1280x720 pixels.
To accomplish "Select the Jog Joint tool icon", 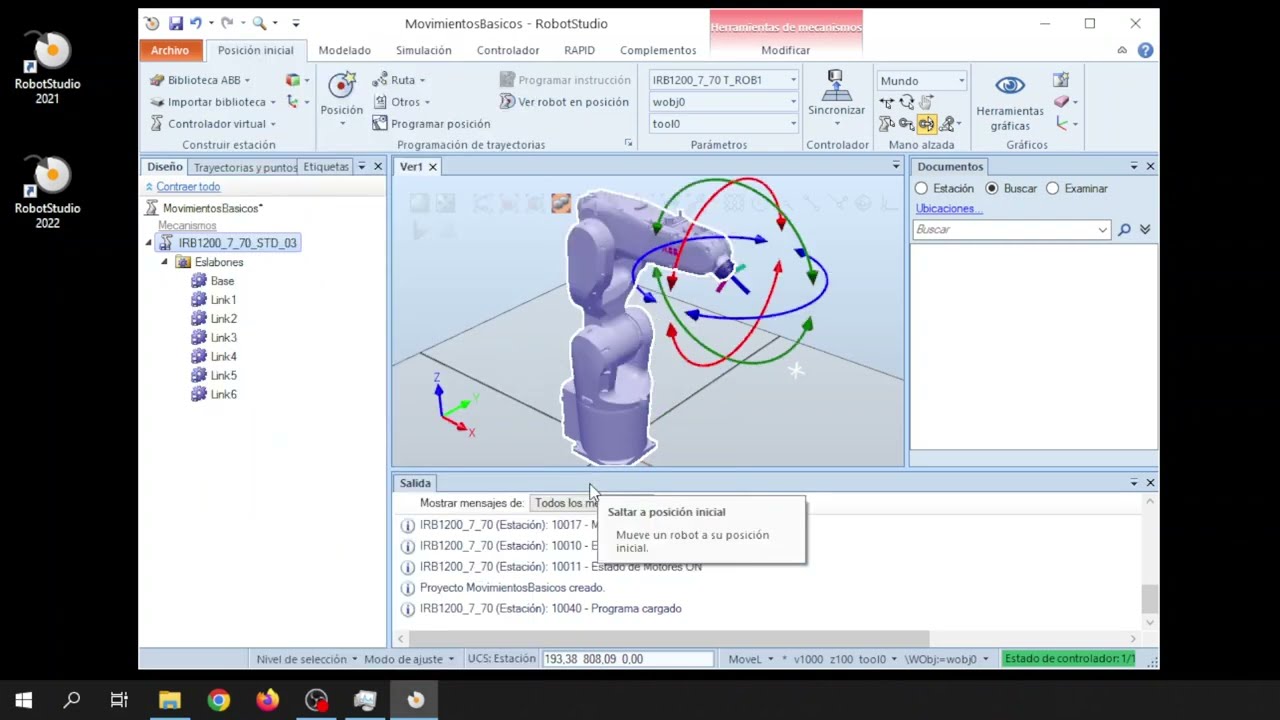I will [x=887, y=124].
